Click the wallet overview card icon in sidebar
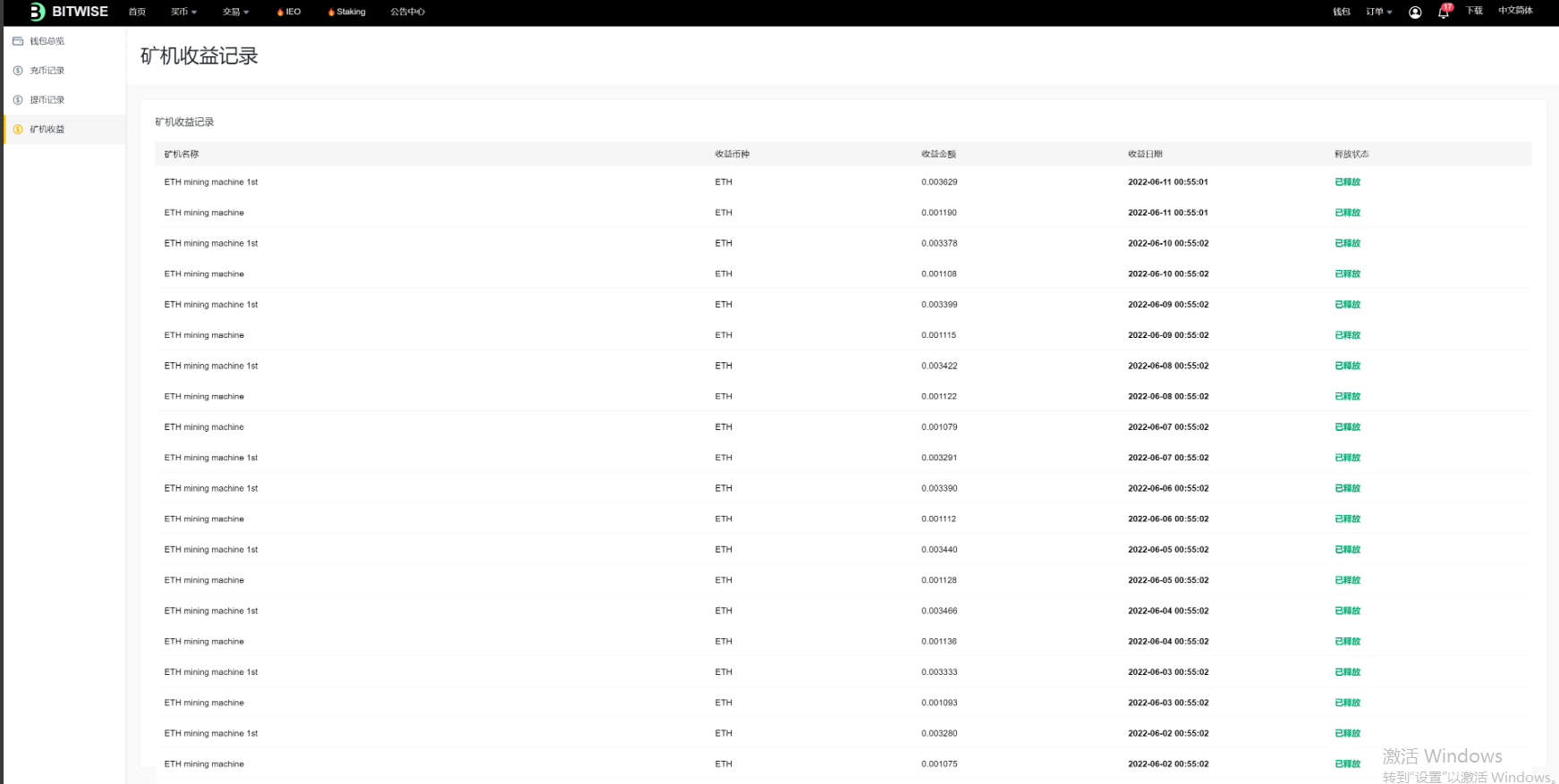The height and width of the screenshot is (784, 1559). pos(18,41)
